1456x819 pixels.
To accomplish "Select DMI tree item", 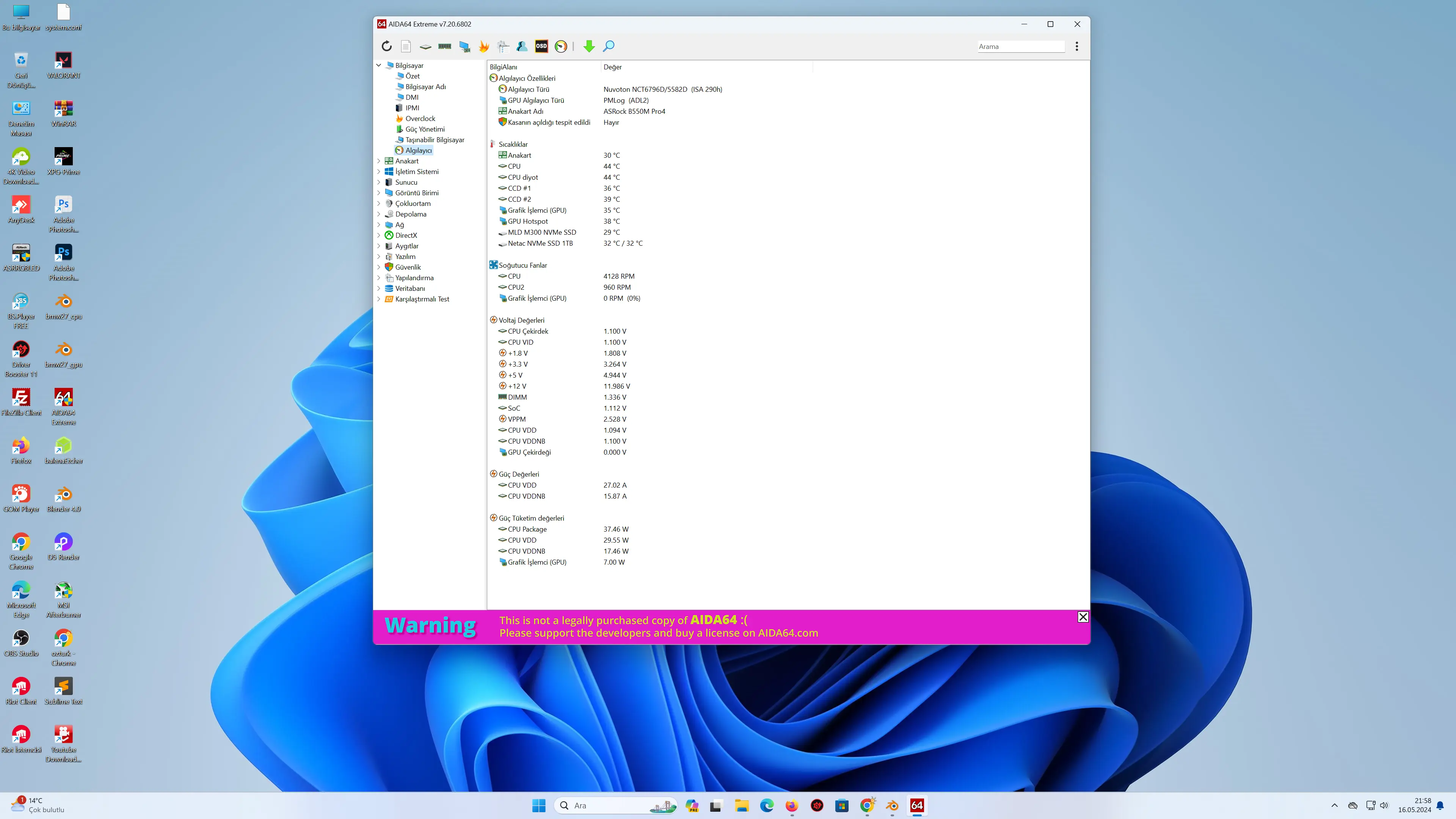I will [411, 97].
